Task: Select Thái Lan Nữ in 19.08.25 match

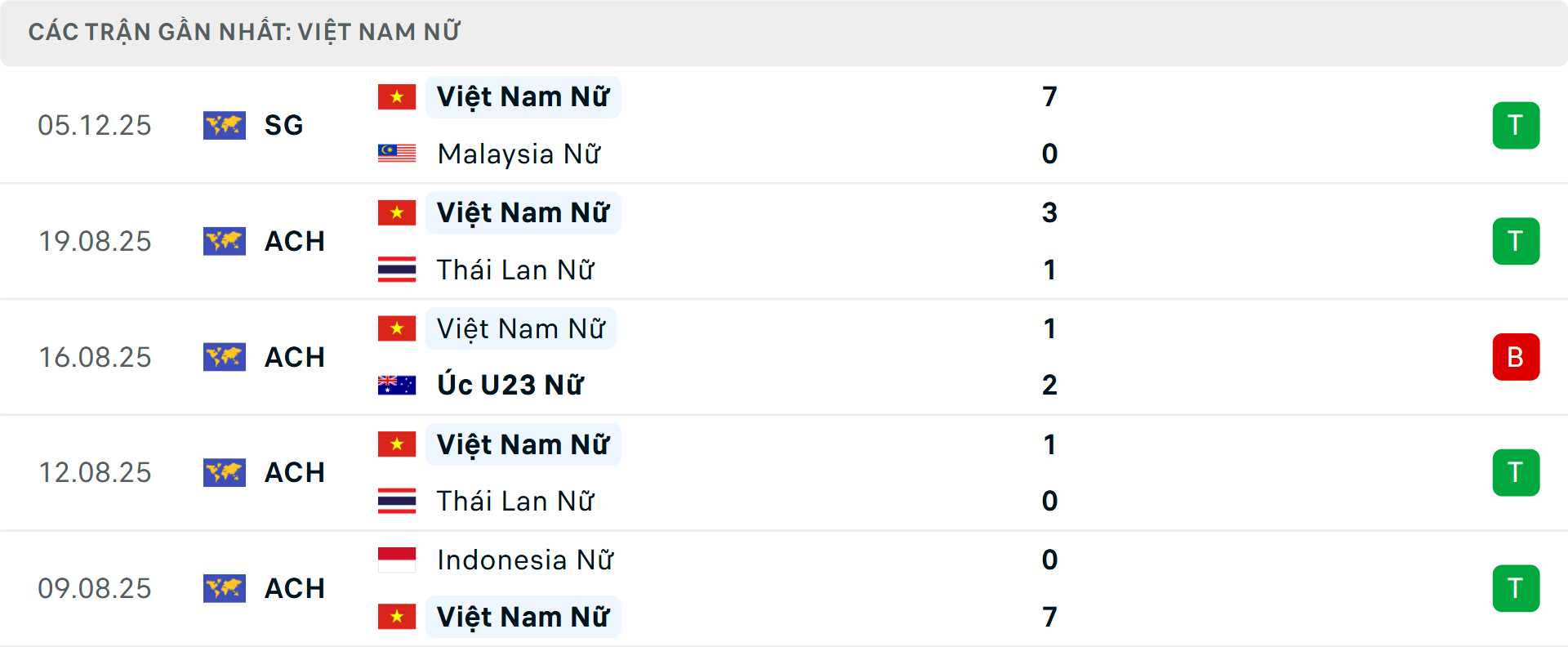Action: pos(515,270)
